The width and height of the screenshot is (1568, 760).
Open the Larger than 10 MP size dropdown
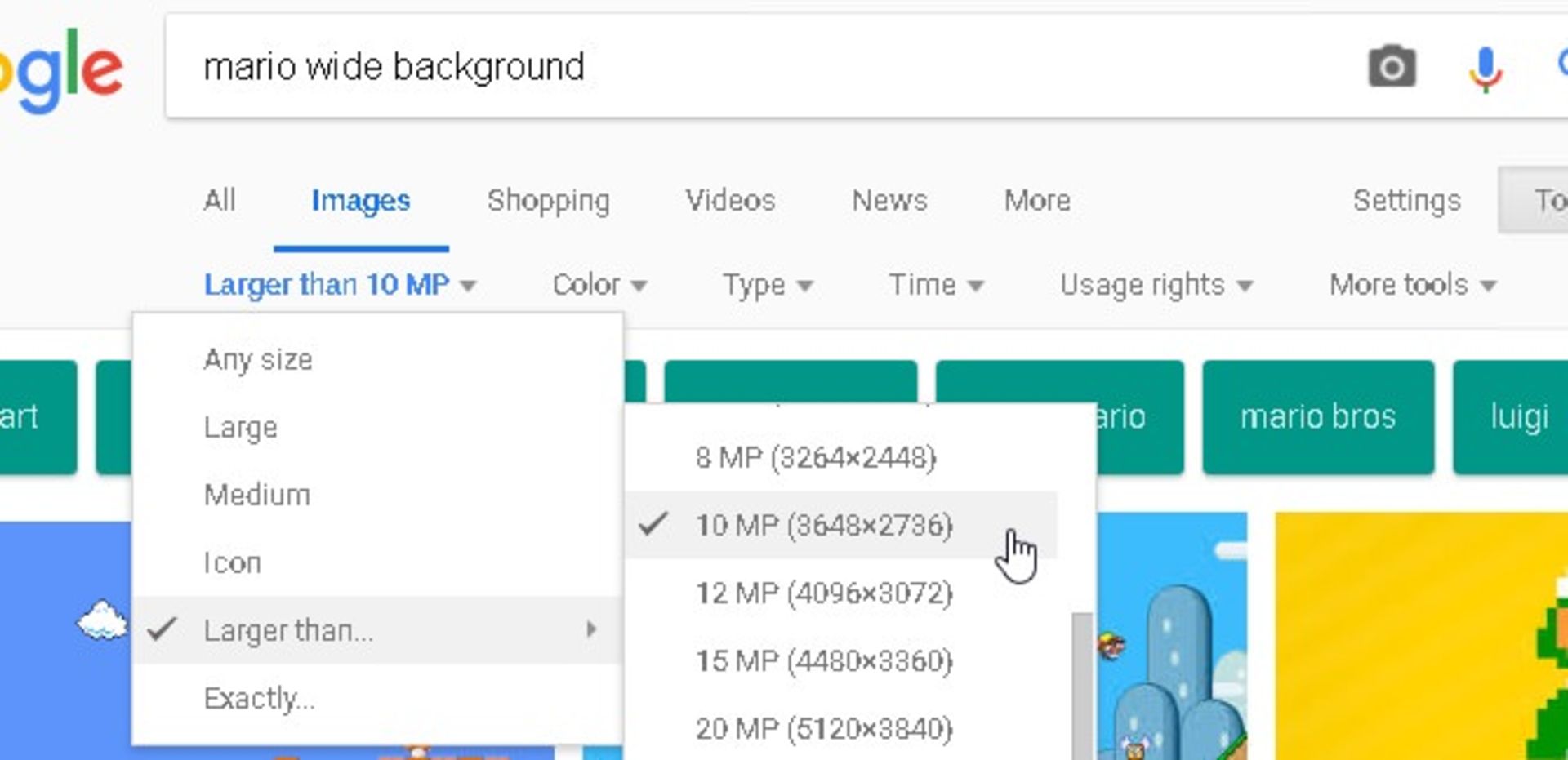[x=340, y=285]
